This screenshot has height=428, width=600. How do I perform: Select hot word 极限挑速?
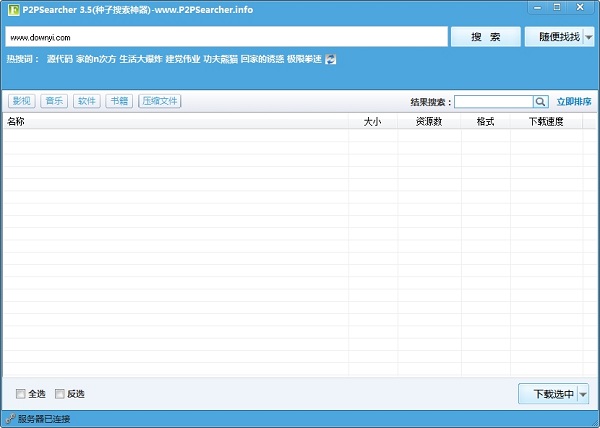coord(304,59)
